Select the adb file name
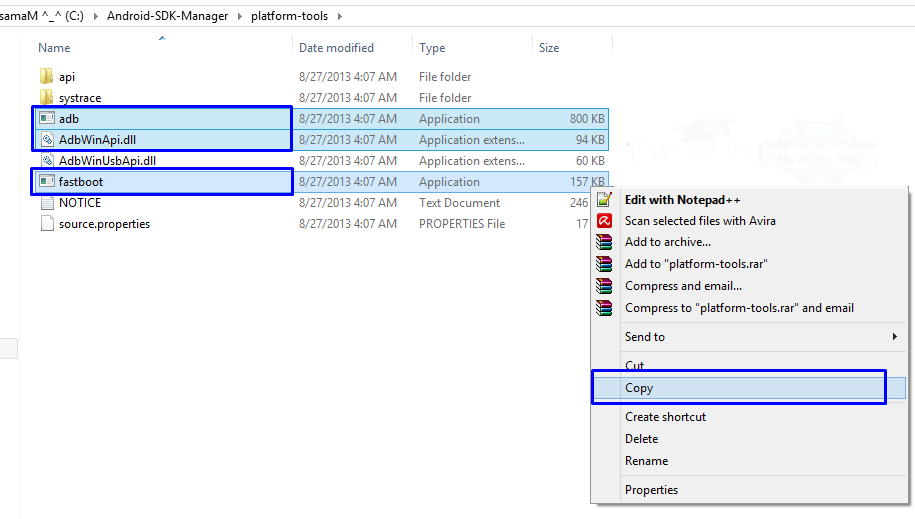The height and width of the screenshot is (519, 915). (x=68, y=119)
